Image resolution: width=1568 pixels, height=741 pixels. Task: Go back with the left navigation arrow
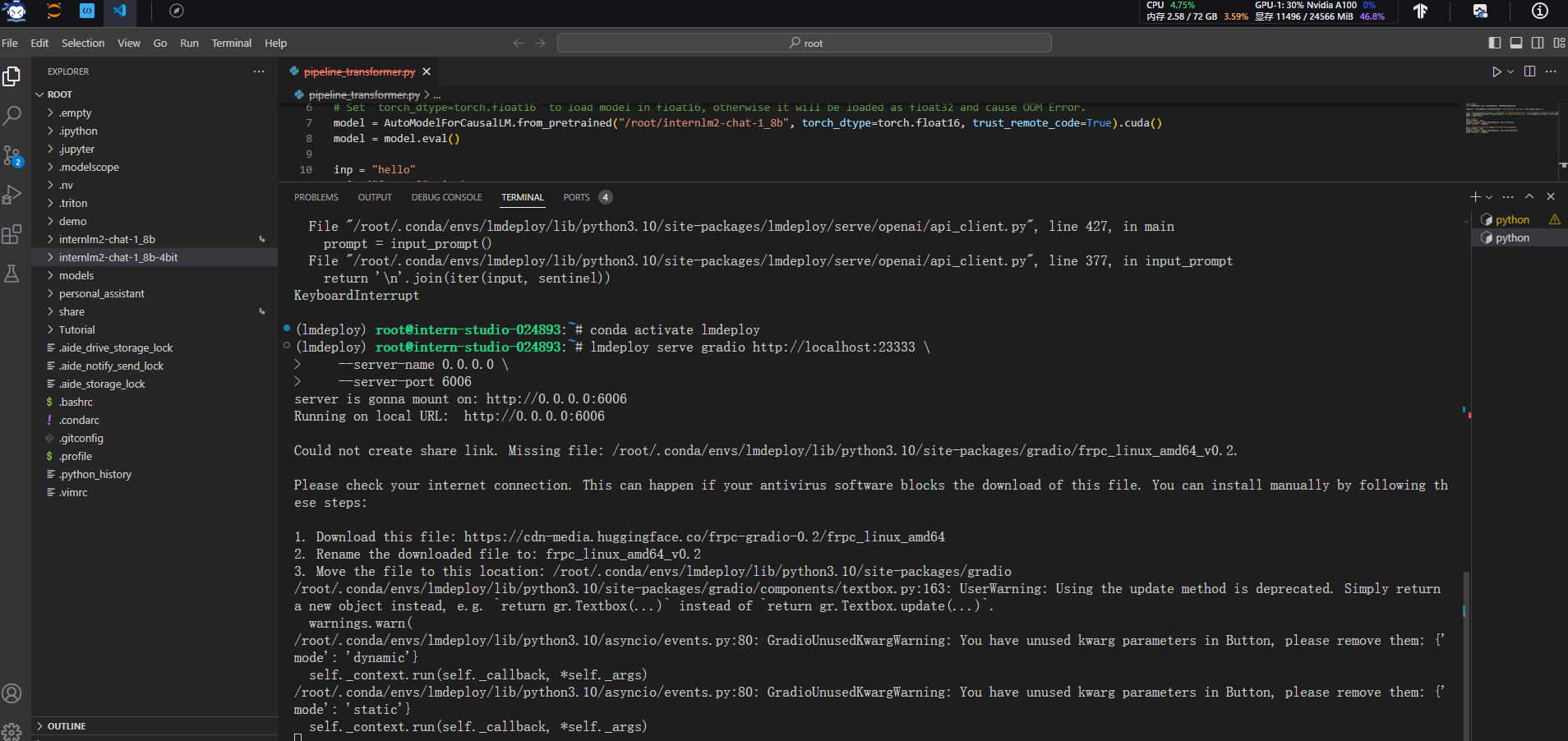click(519, 43)
